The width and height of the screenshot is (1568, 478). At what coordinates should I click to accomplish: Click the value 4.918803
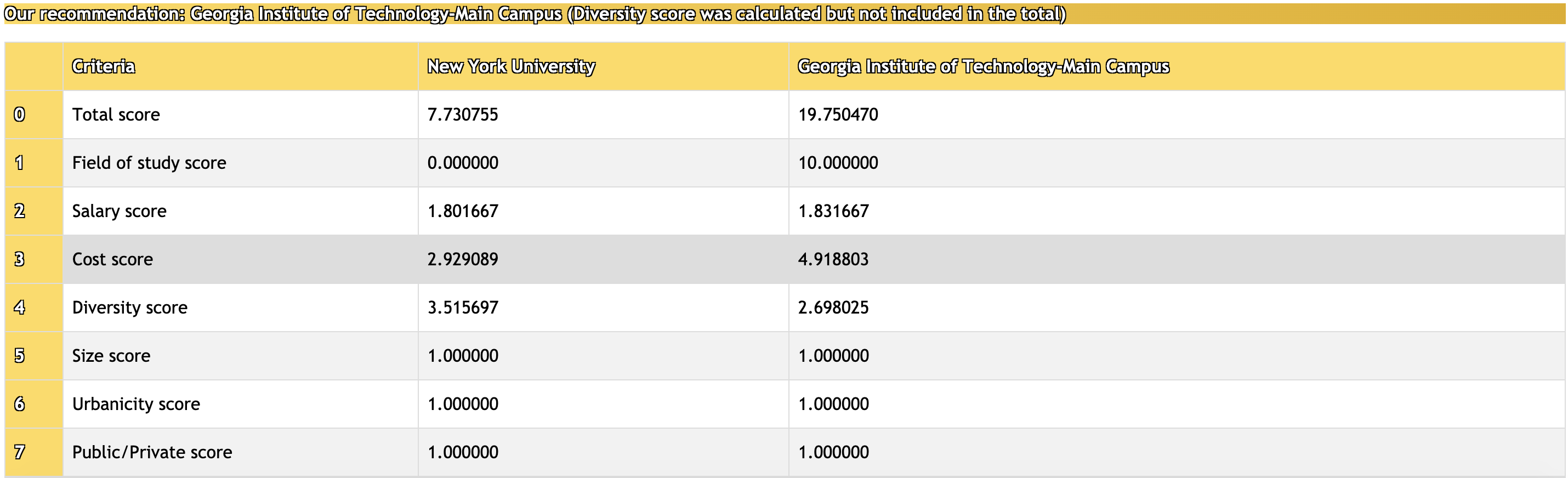pos(833,259)
